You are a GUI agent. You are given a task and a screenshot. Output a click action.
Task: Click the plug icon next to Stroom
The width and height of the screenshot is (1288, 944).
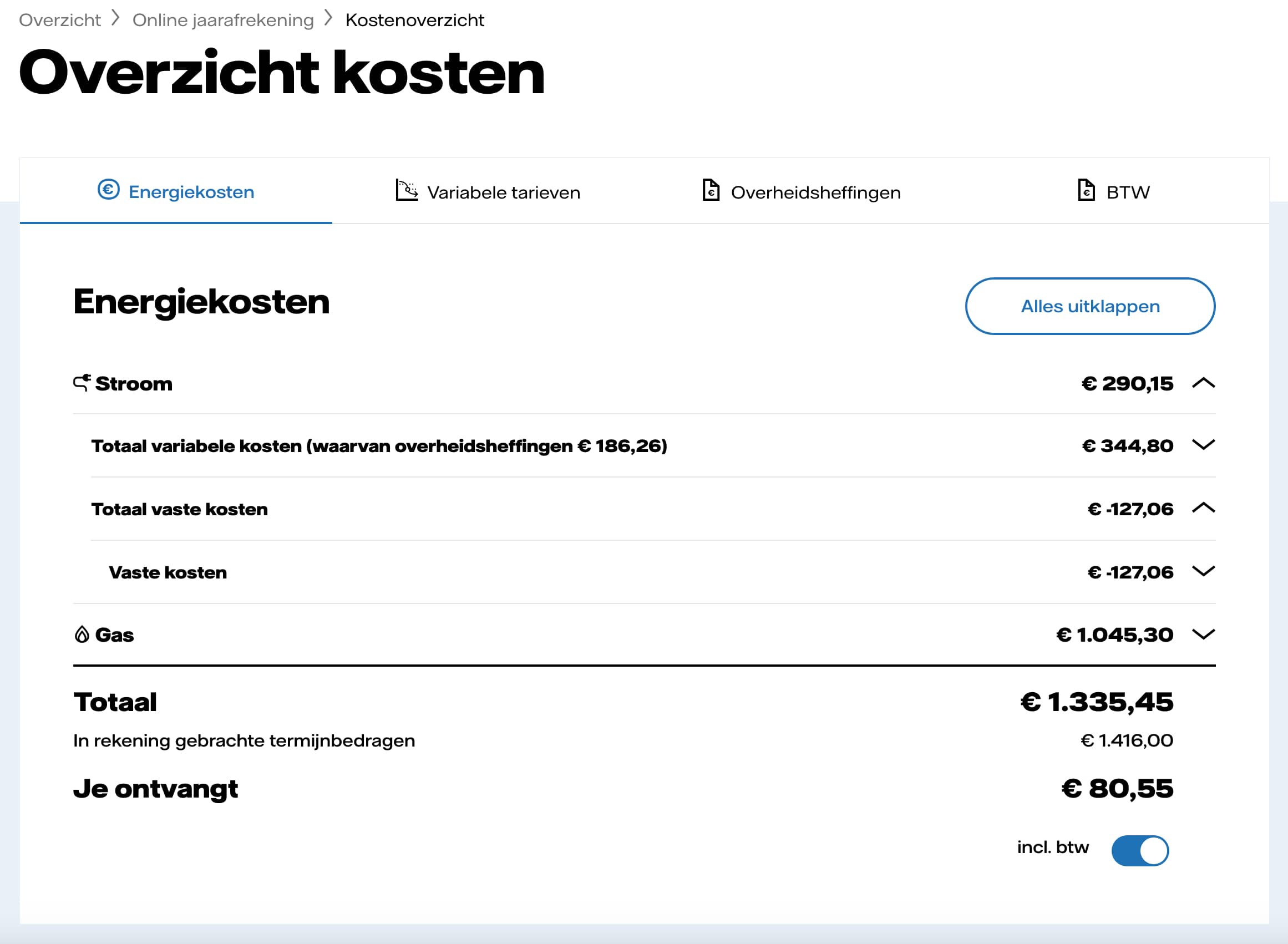coord(81,382)
